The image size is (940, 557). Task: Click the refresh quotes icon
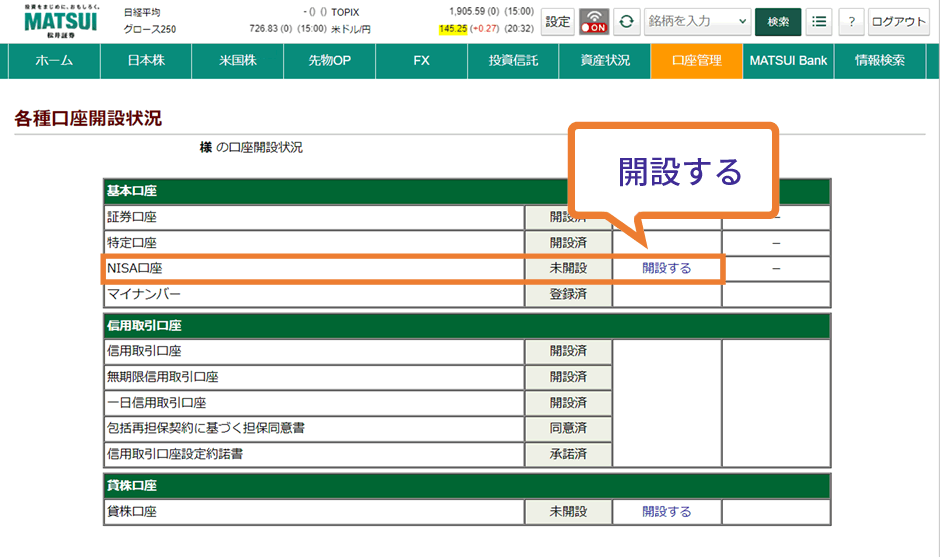tap(627, 21)
